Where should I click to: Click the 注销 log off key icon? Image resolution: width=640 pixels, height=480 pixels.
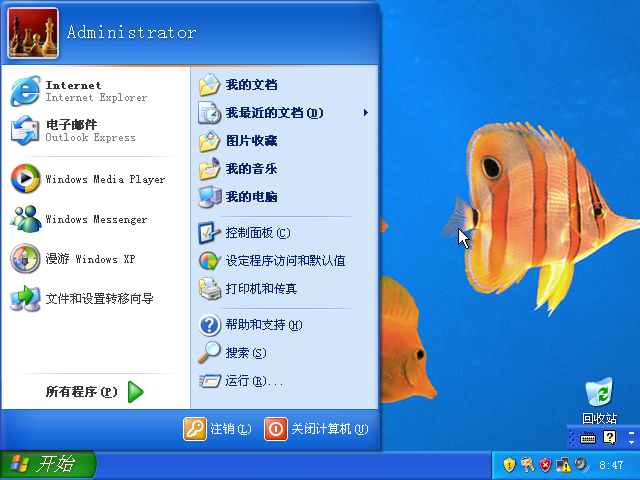pyautogui.click(x=195, y=429)
